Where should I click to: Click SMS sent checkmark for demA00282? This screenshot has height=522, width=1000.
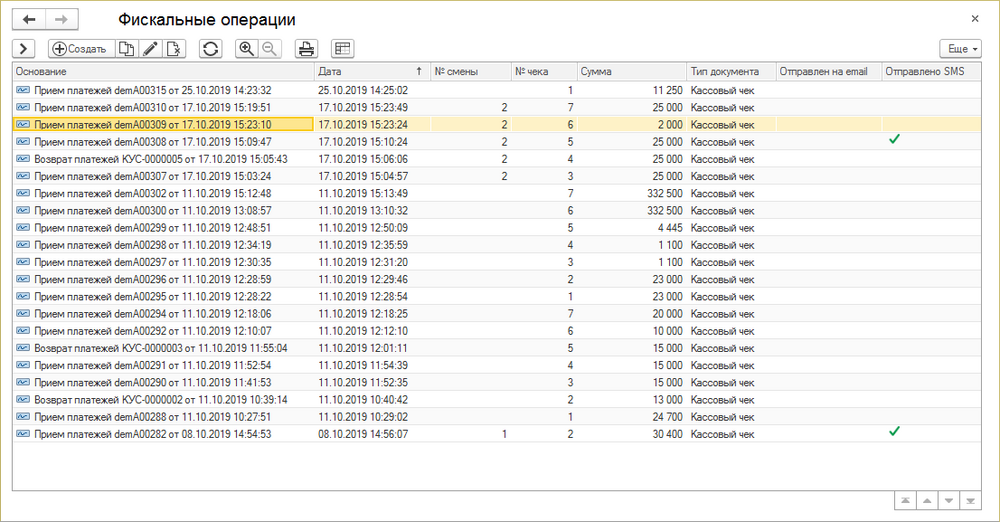[x=894, y=432]
